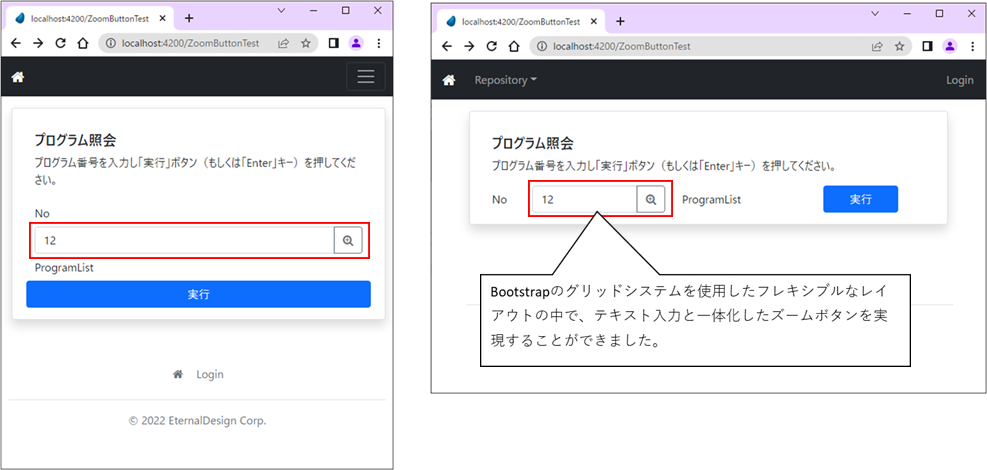Click the Login link in the left page footer
987x470 pixels.
pyautogui.click(x=209, y=374)
